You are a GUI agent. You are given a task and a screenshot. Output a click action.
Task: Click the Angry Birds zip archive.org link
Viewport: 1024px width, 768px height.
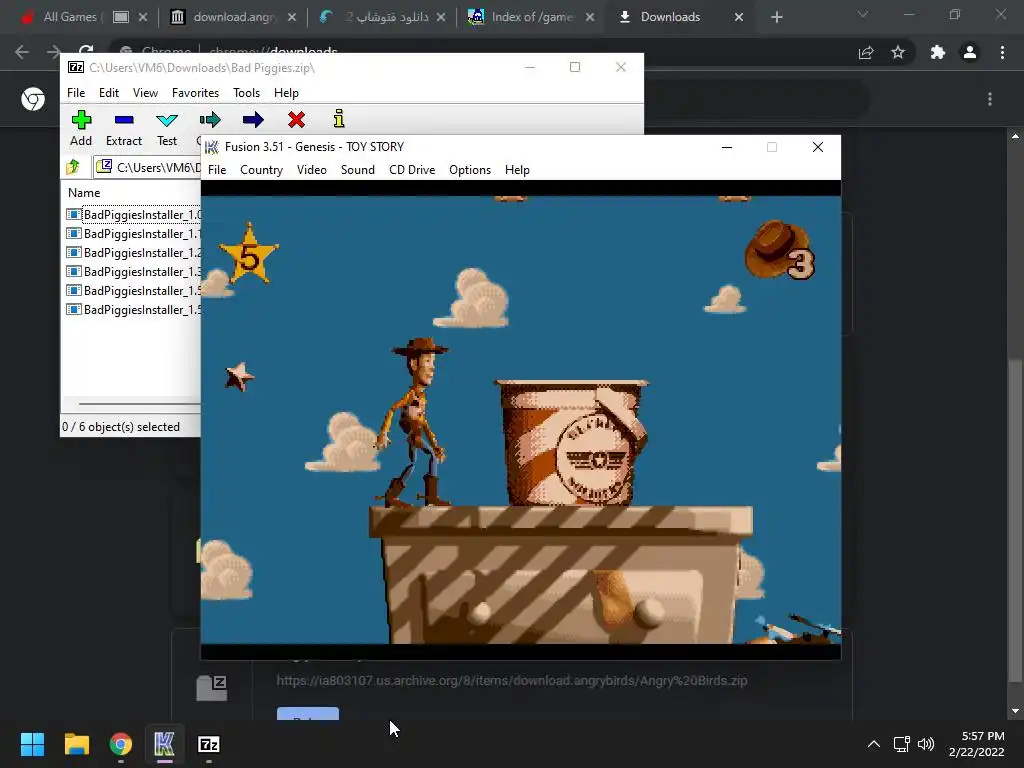511,680
